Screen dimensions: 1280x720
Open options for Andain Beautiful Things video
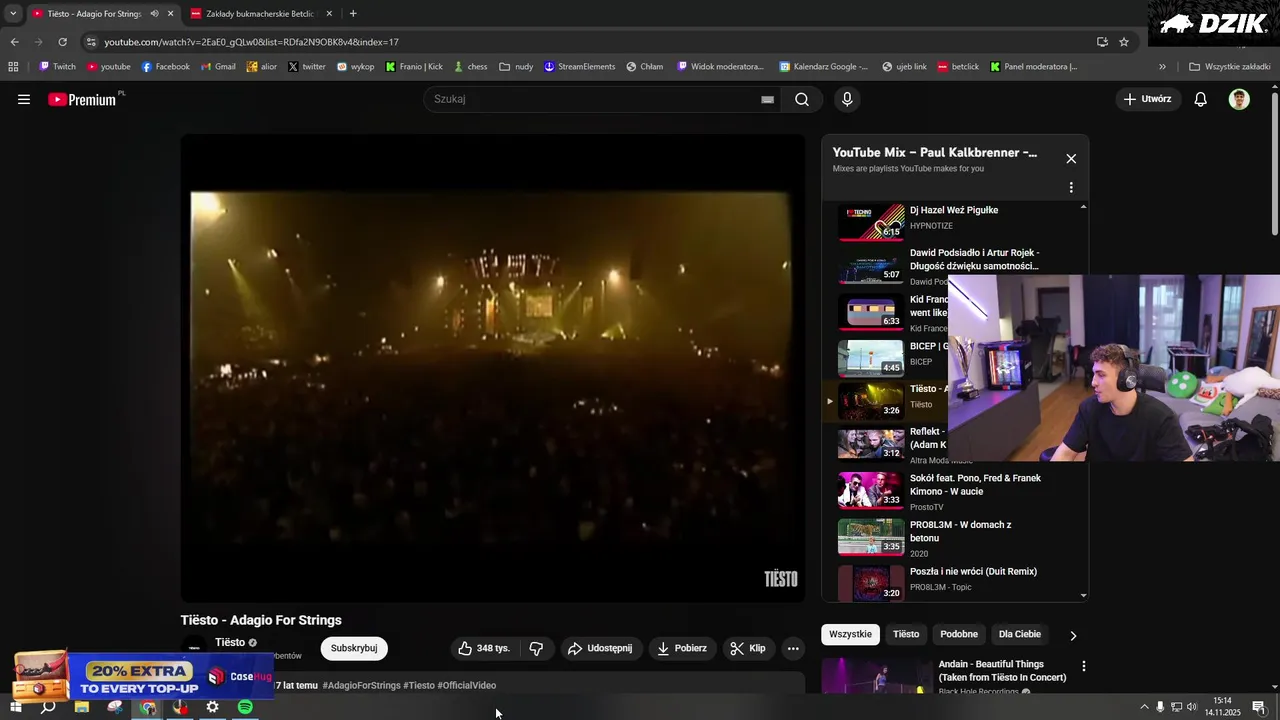pyautogui.click(x=1083, y=666)
